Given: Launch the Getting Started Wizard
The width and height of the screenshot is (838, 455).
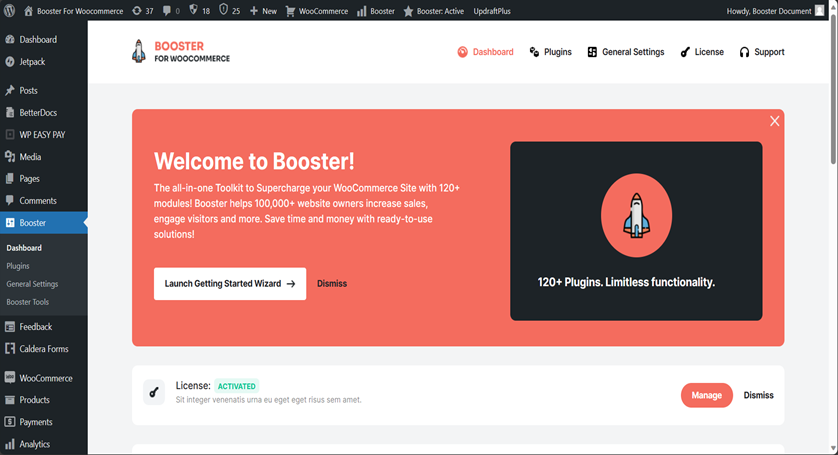Looking at the screenshot, I should tap(230, 284).
